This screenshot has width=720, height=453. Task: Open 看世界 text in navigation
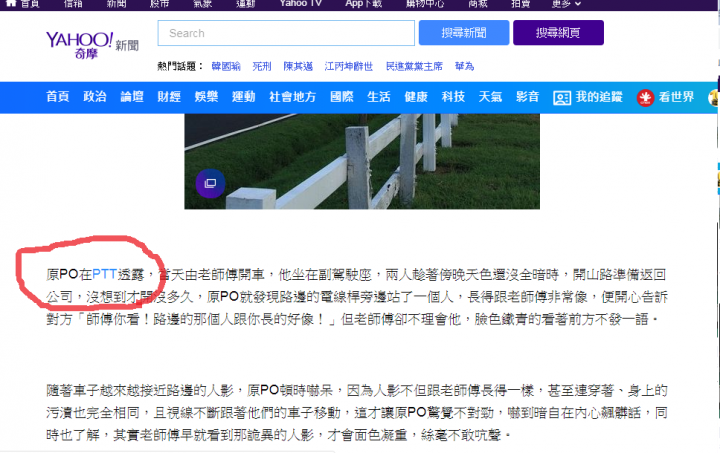[x=676, y=97]
